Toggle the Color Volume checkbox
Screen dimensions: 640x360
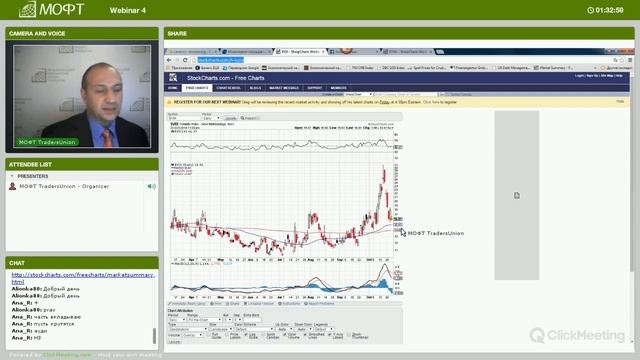(x=284, y=335)
